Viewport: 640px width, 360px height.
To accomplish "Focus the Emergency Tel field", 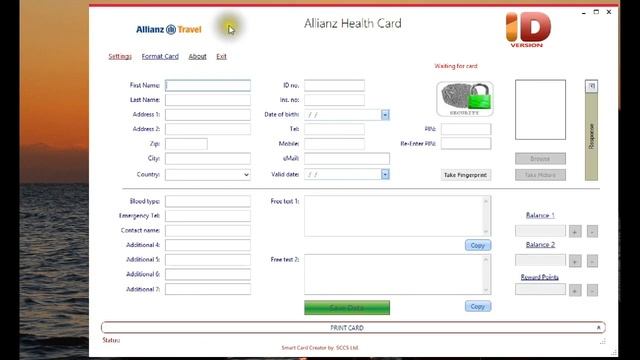I will pyautogui.click(x=208, y=216).
